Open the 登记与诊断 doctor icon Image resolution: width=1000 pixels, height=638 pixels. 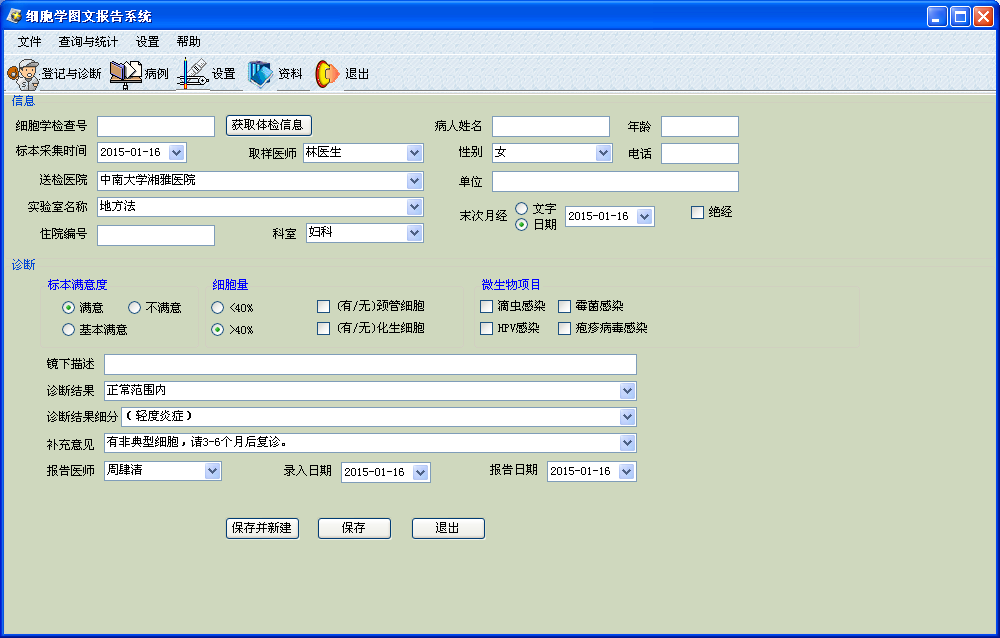(x=24, y=74)
